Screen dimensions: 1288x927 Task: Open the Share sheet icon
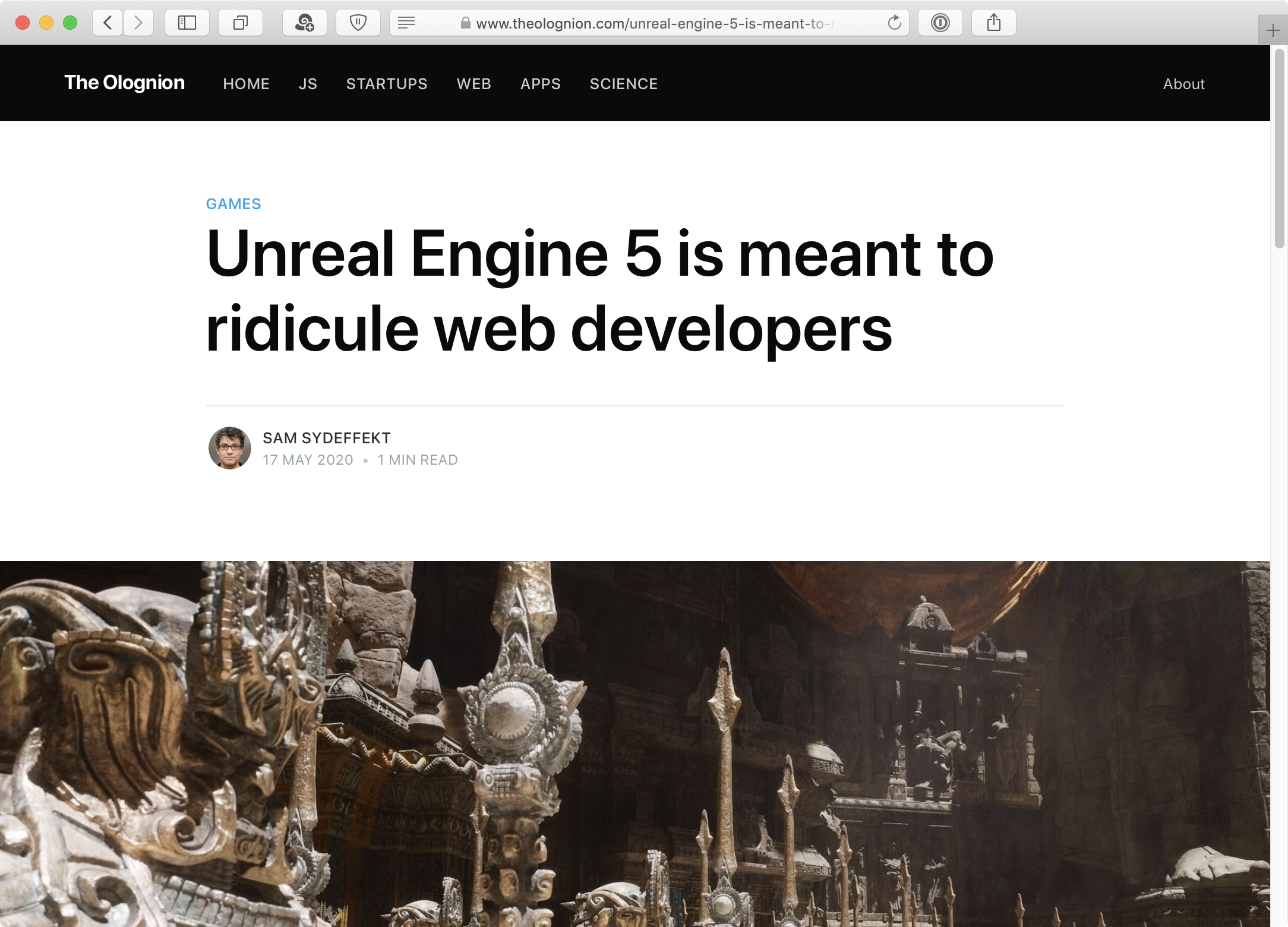tap(993, 23)
